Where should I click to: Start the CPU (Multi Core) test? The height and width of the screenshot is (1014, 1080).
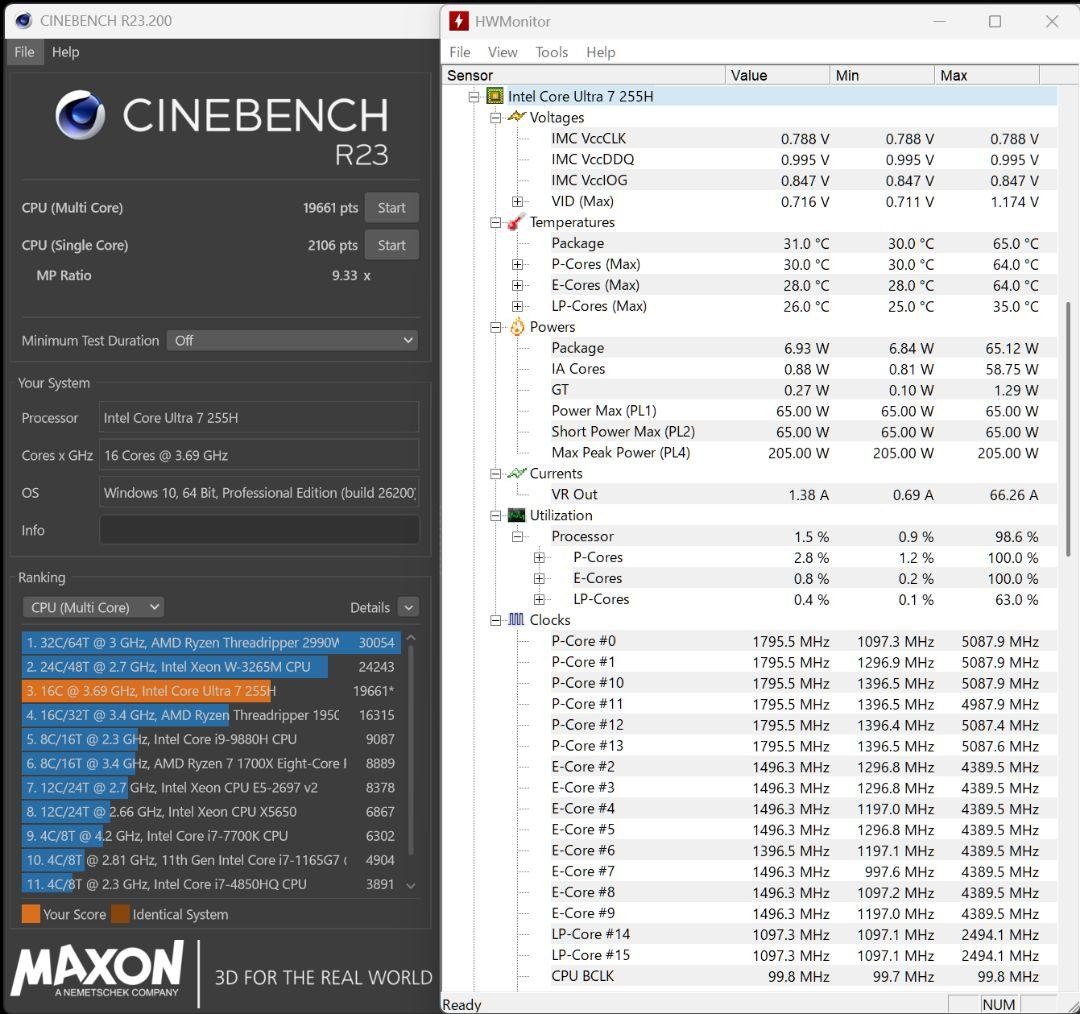391,208
